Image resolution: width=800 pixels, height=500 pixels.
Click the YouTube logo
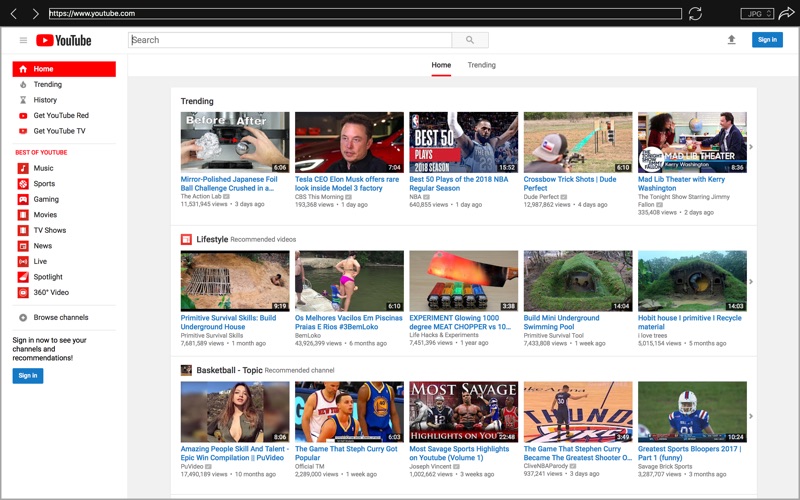(64, 40)
